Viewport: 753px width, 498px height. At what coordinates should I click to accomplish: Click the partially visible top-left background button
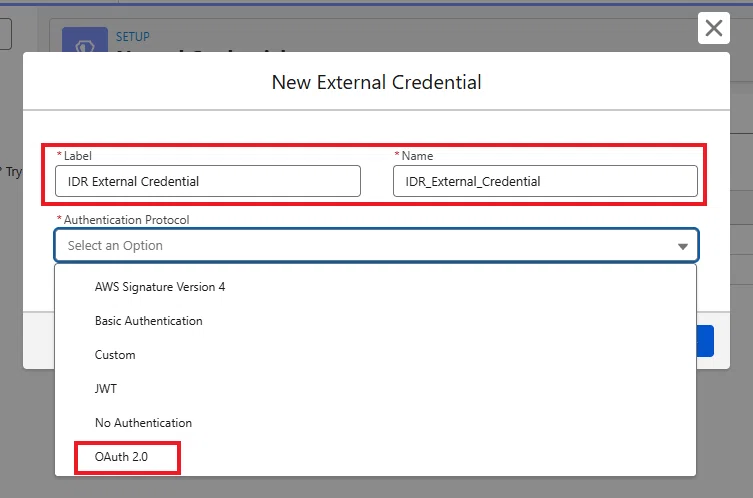click(x=6, y=34)
